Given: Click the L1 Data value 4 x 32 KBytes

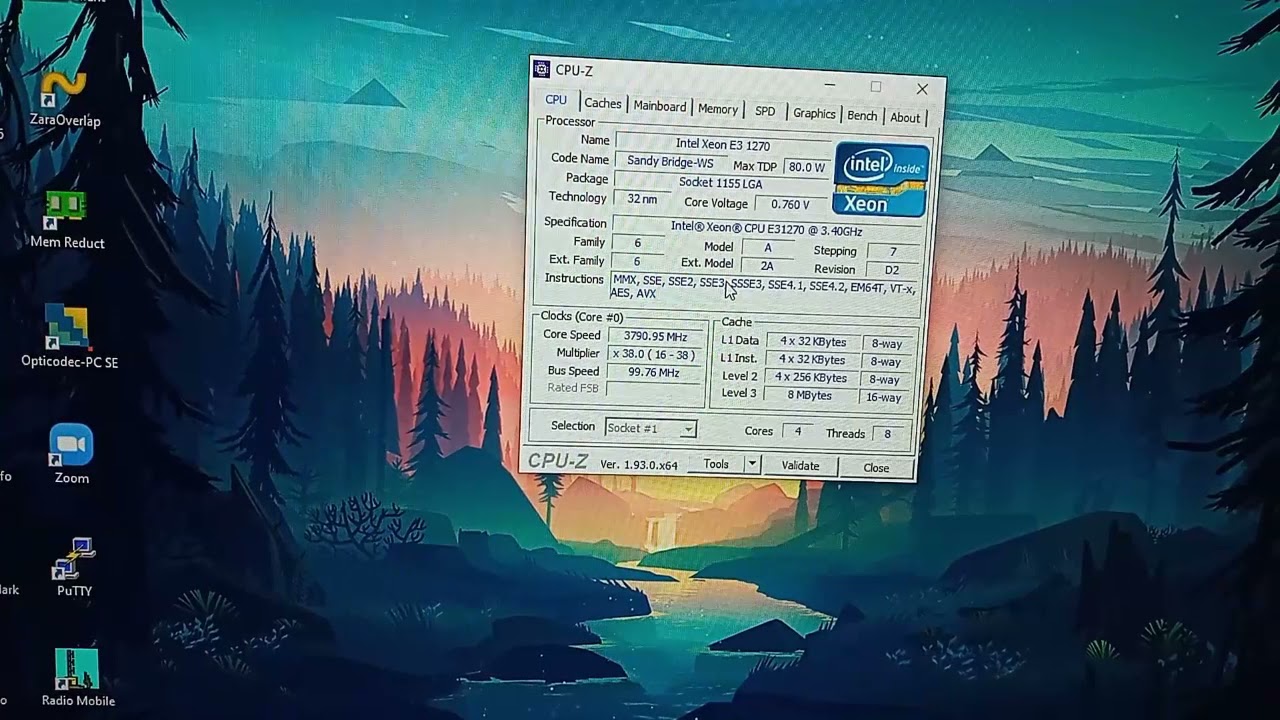Looking at the screenshot, I should 812,342.
